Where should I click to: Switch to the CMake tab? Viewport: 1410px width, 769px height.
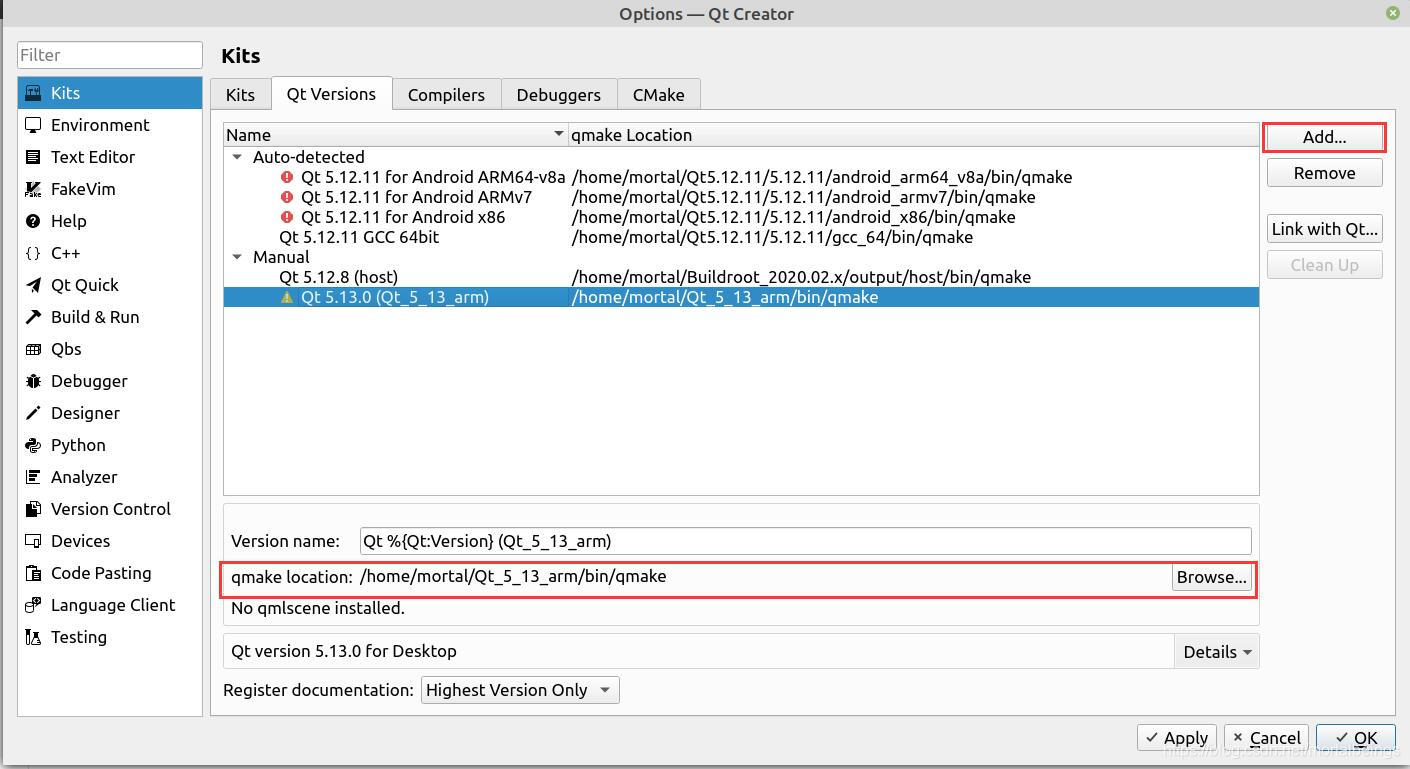click(658, 95)
